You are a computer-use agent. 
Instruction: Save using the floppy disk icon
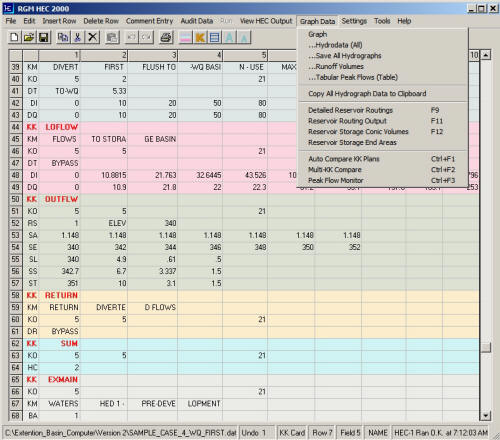click(44, 37)
